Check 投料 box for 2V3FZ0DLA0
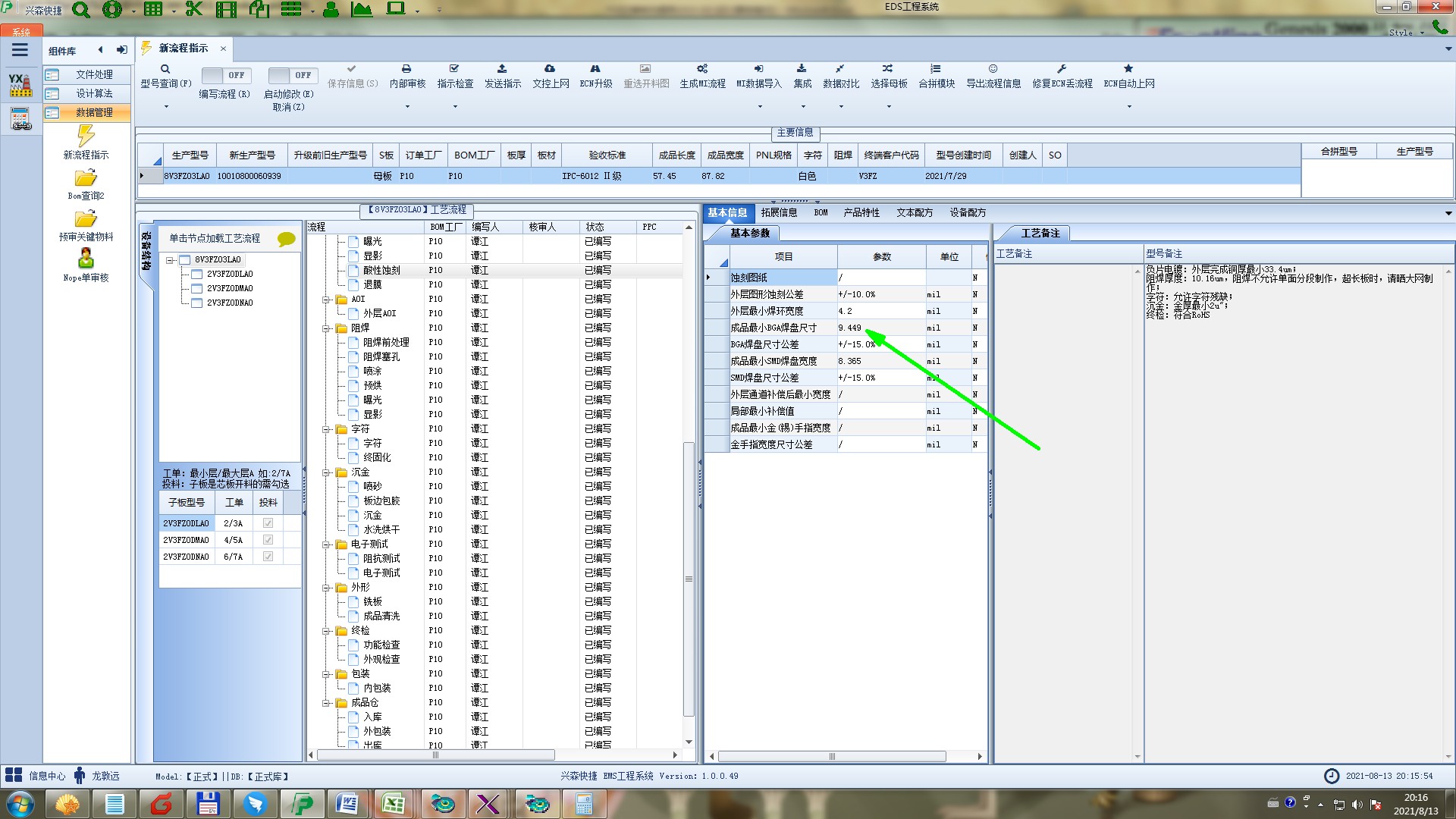 (x=268, y=523)
